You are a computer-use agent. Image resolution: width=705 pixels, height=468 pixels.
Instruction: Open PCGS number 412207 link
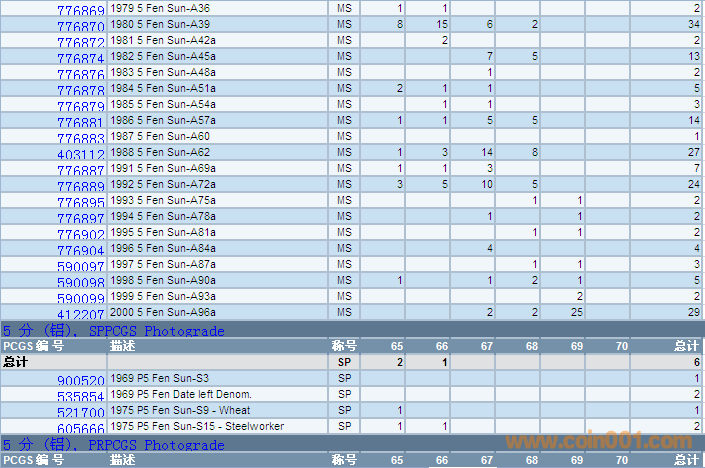pos(80,315)
